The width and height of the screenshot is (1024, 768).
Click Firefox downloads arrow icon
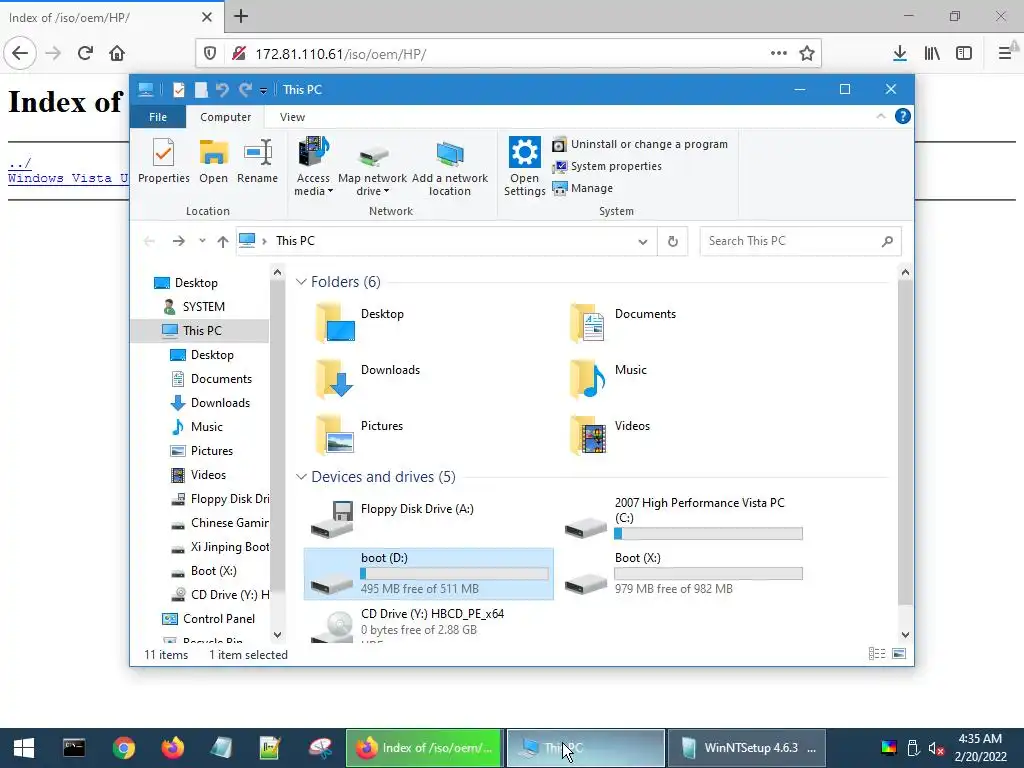[900, 54]
